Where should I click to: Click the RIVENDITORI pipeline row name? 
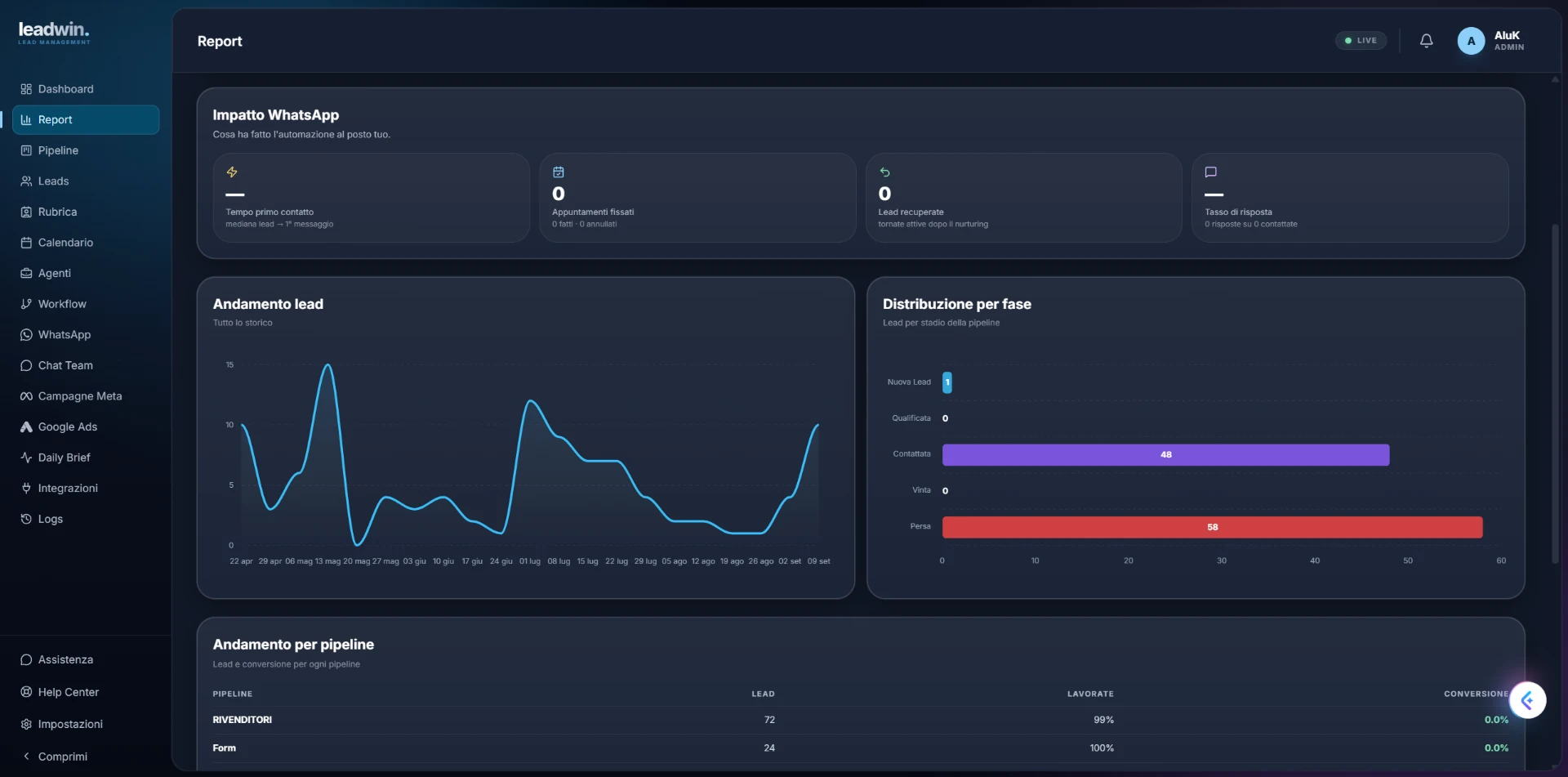pyautogui.click(x=243, y=720)
